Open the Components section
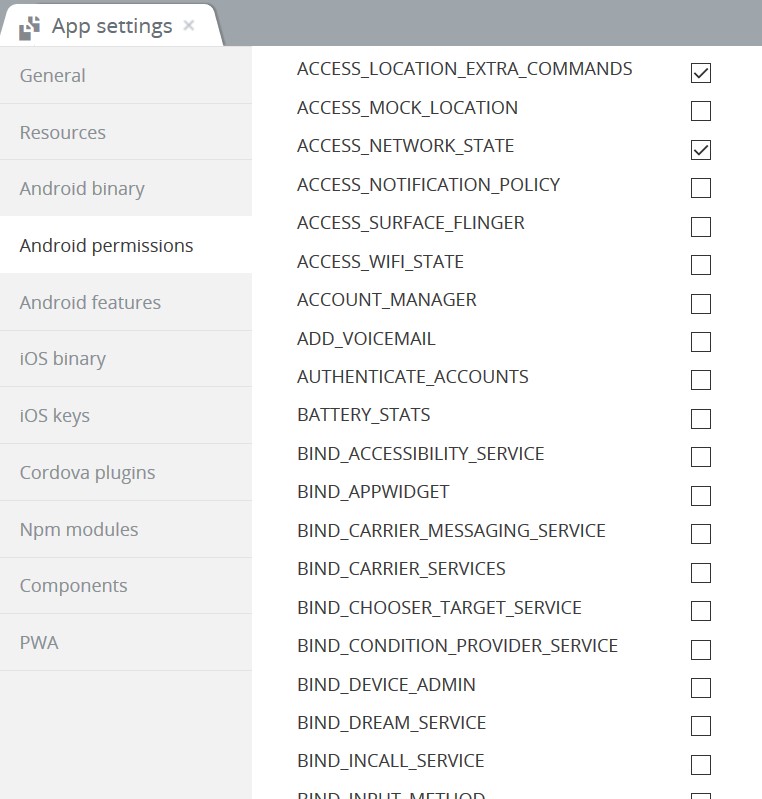This screenshot has height=799, width=762. pyautogui.click(x=126, y=585)
